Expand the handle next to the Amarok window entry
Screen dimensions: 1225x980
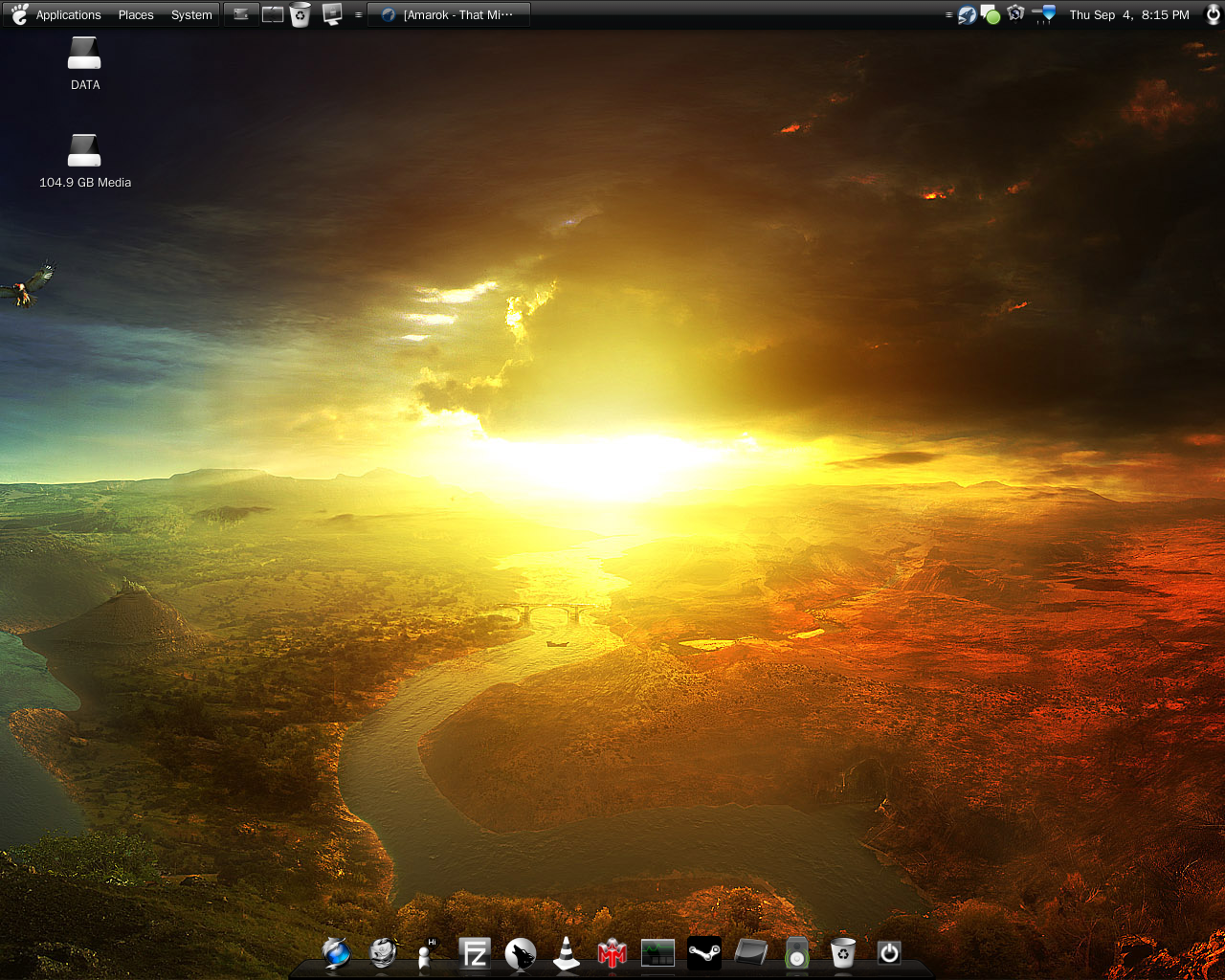357,14
